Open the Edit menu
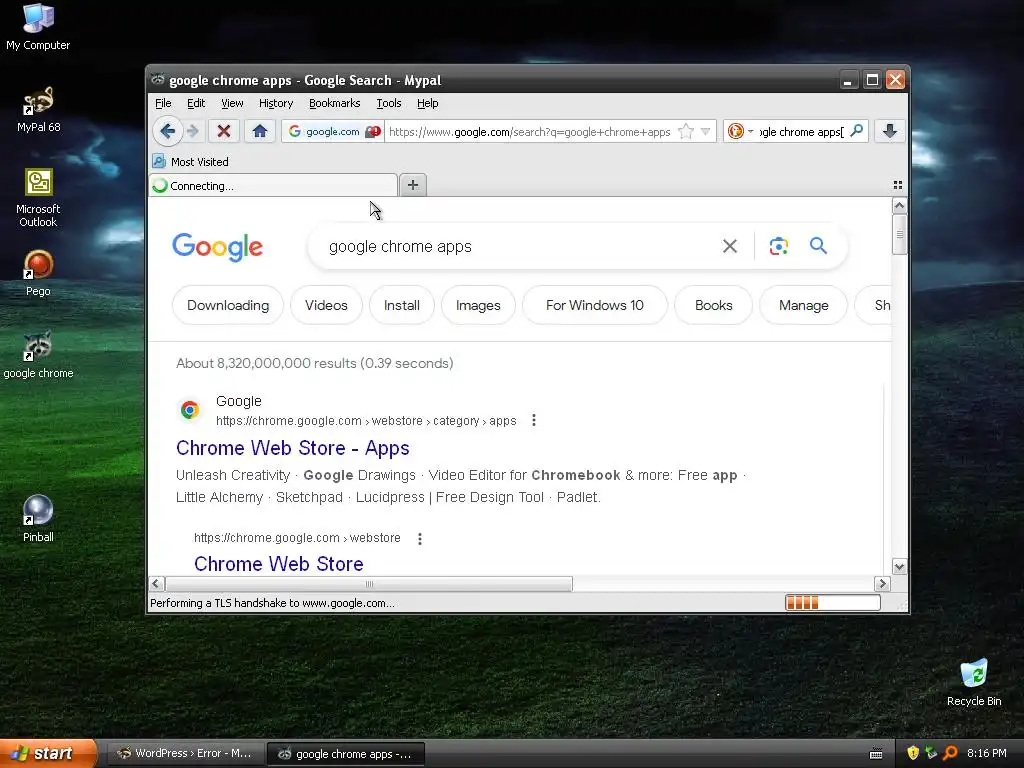This screenshot has height=768, width=1024. (196, 103)
